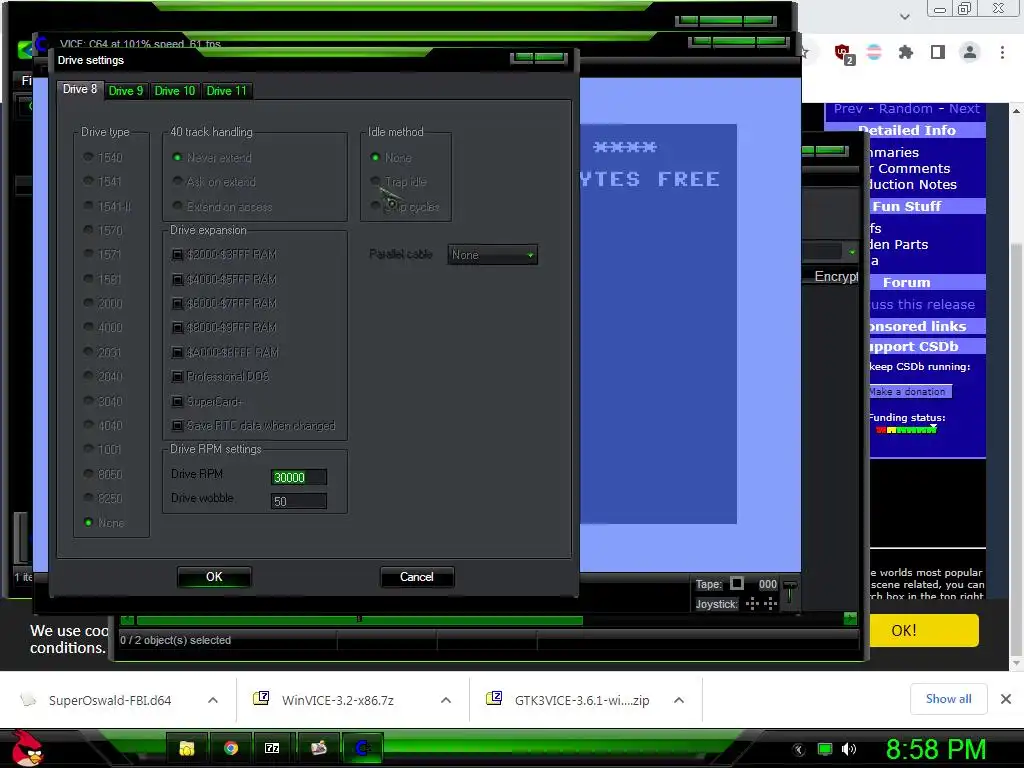The width and height of the screenshot is (1024, 768).
Task: Select drive type 1571
Action: tap(103, 254)
